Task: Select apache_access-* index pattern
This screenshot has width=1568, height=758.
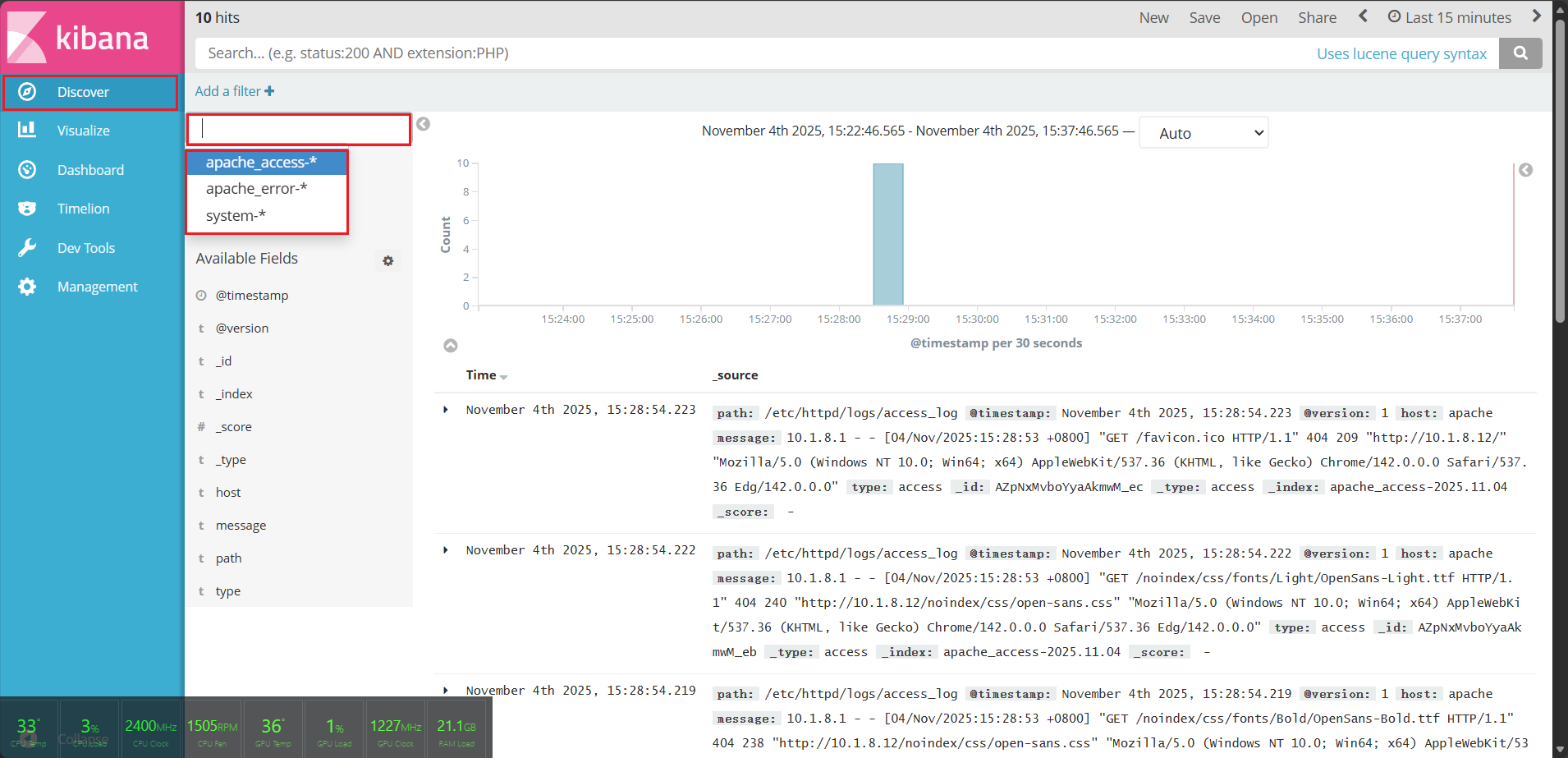Action: 267,163
